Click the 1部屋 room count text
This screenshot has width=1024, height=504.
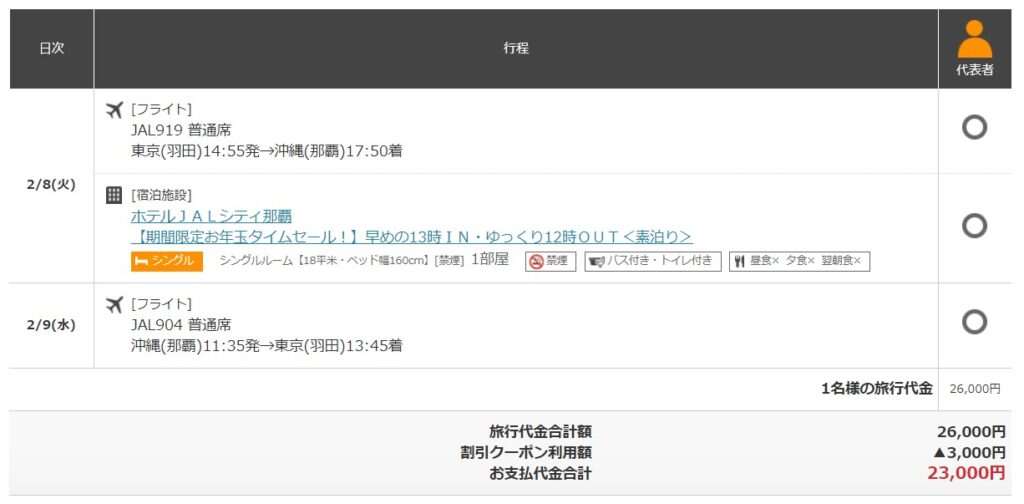pyautogui.click(x=489, y=260)
